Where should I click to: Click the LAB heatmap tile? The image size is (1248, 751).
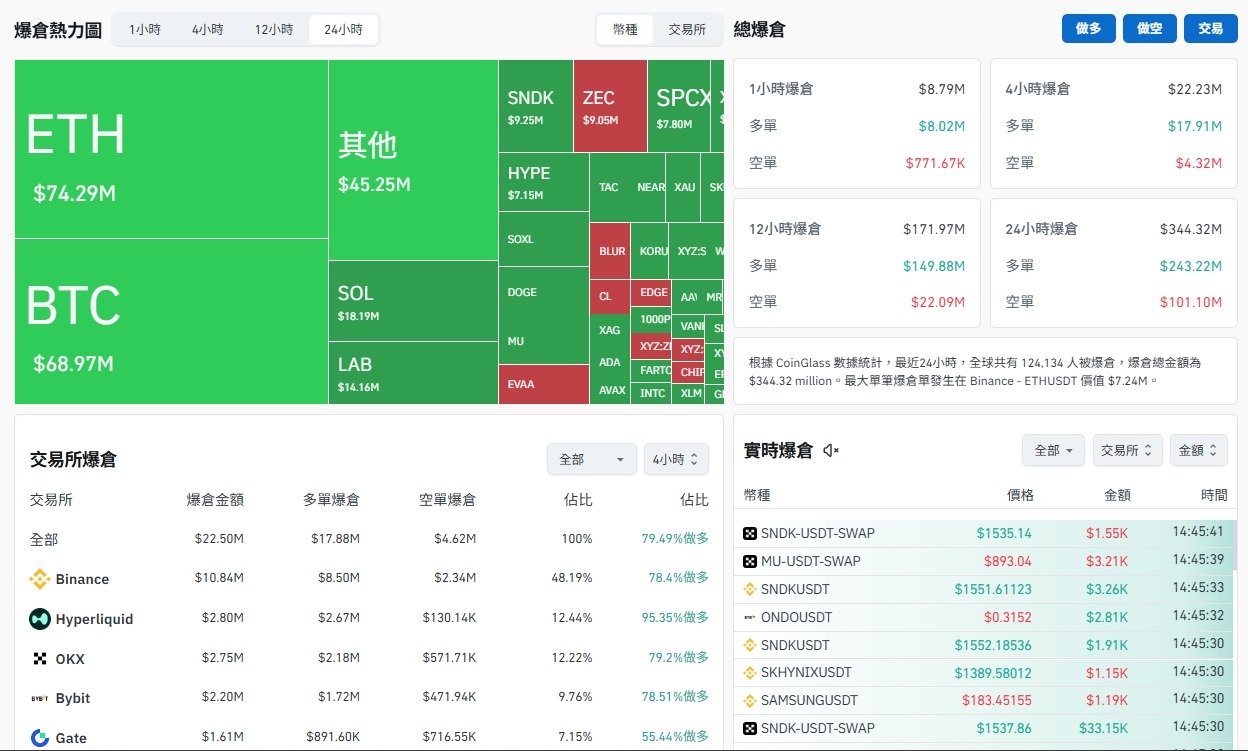coord(413,373)
